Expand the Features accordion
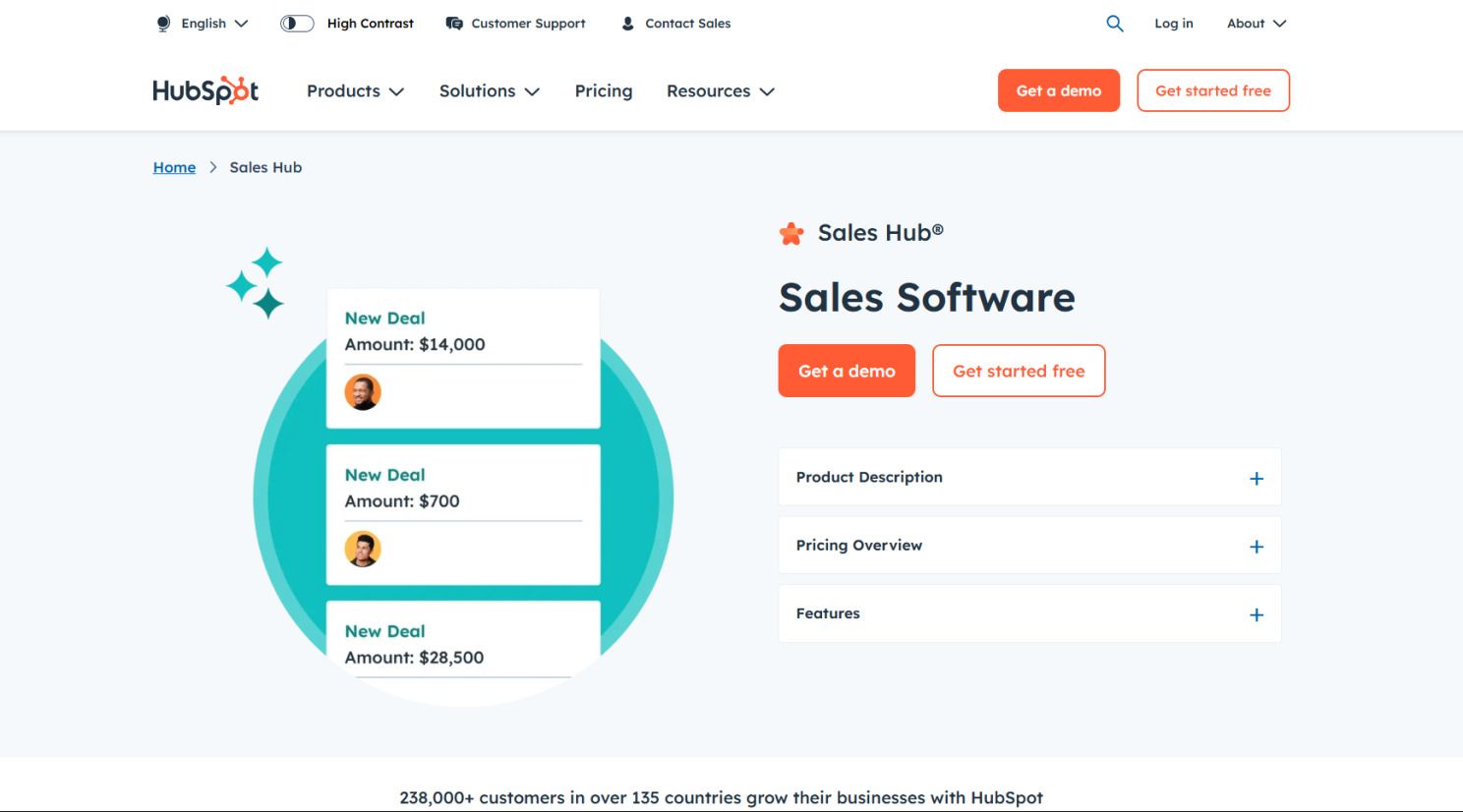The image size is (1463, 812). tap(1029, 613)
